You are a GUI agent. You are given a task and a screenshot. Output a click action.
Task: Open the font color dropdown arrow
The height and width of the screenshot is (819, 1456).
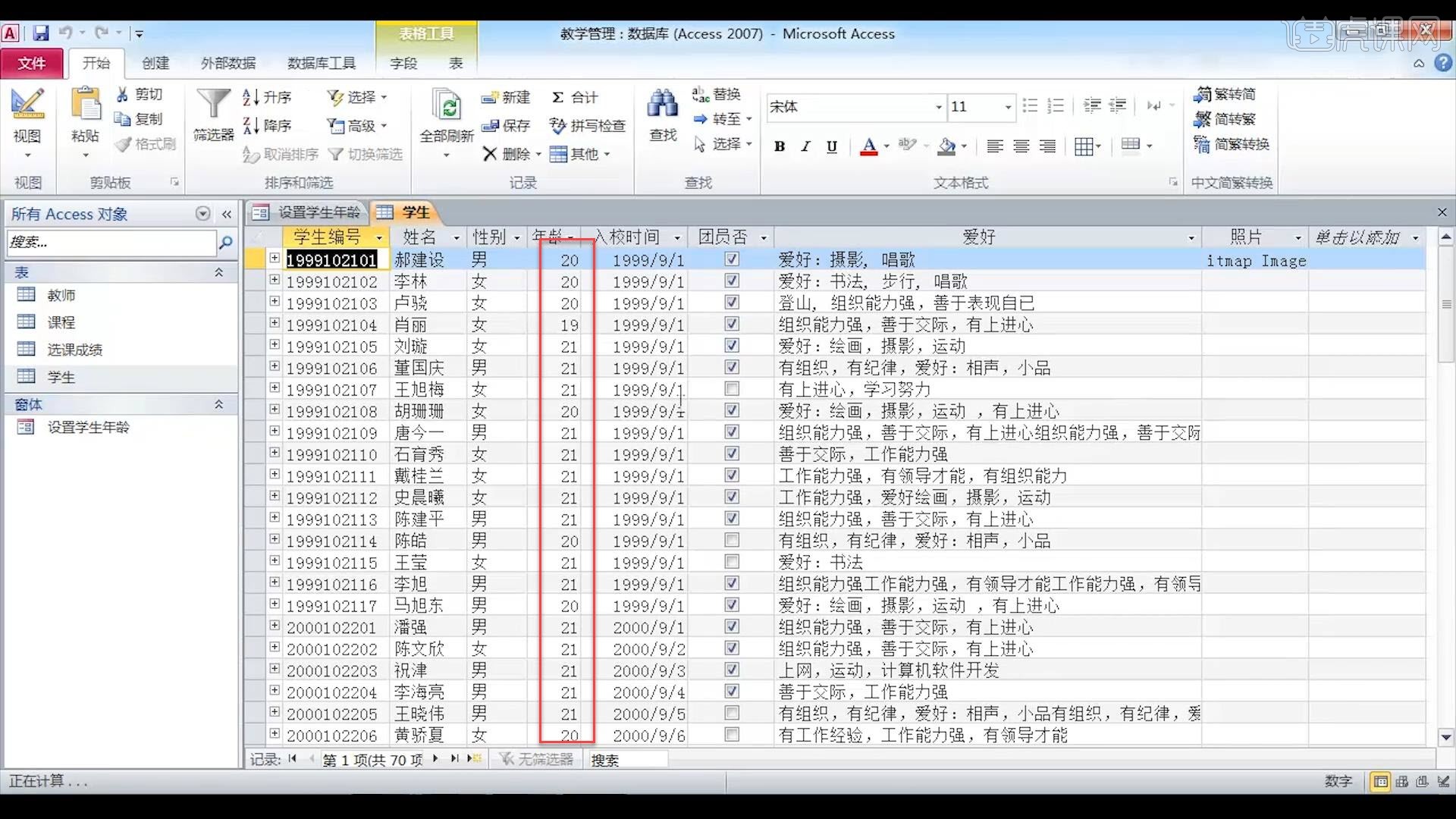click(886, 146)
